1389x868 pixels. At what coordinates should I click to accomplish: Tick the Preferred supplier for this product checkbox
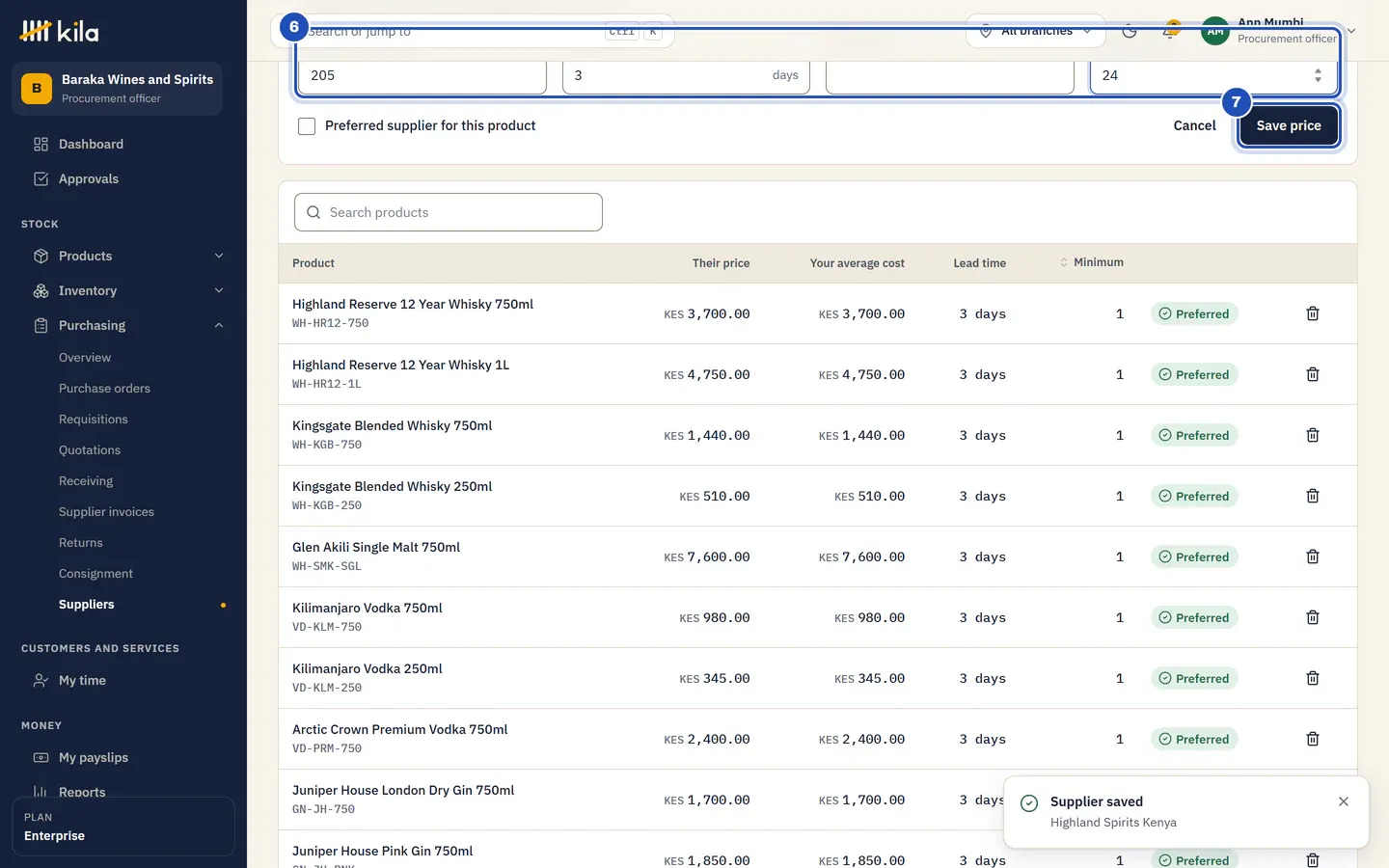[307, 126]
